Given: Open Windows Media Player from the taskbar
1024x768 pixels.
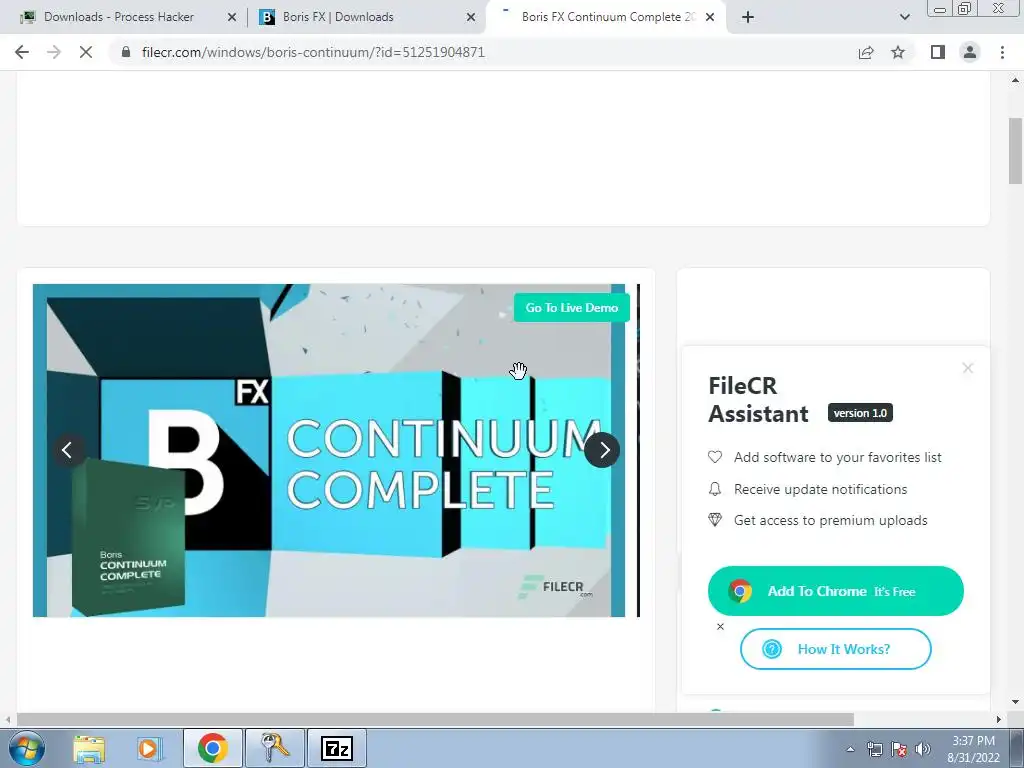Looking at the screenshot, I should click(148, 749).
